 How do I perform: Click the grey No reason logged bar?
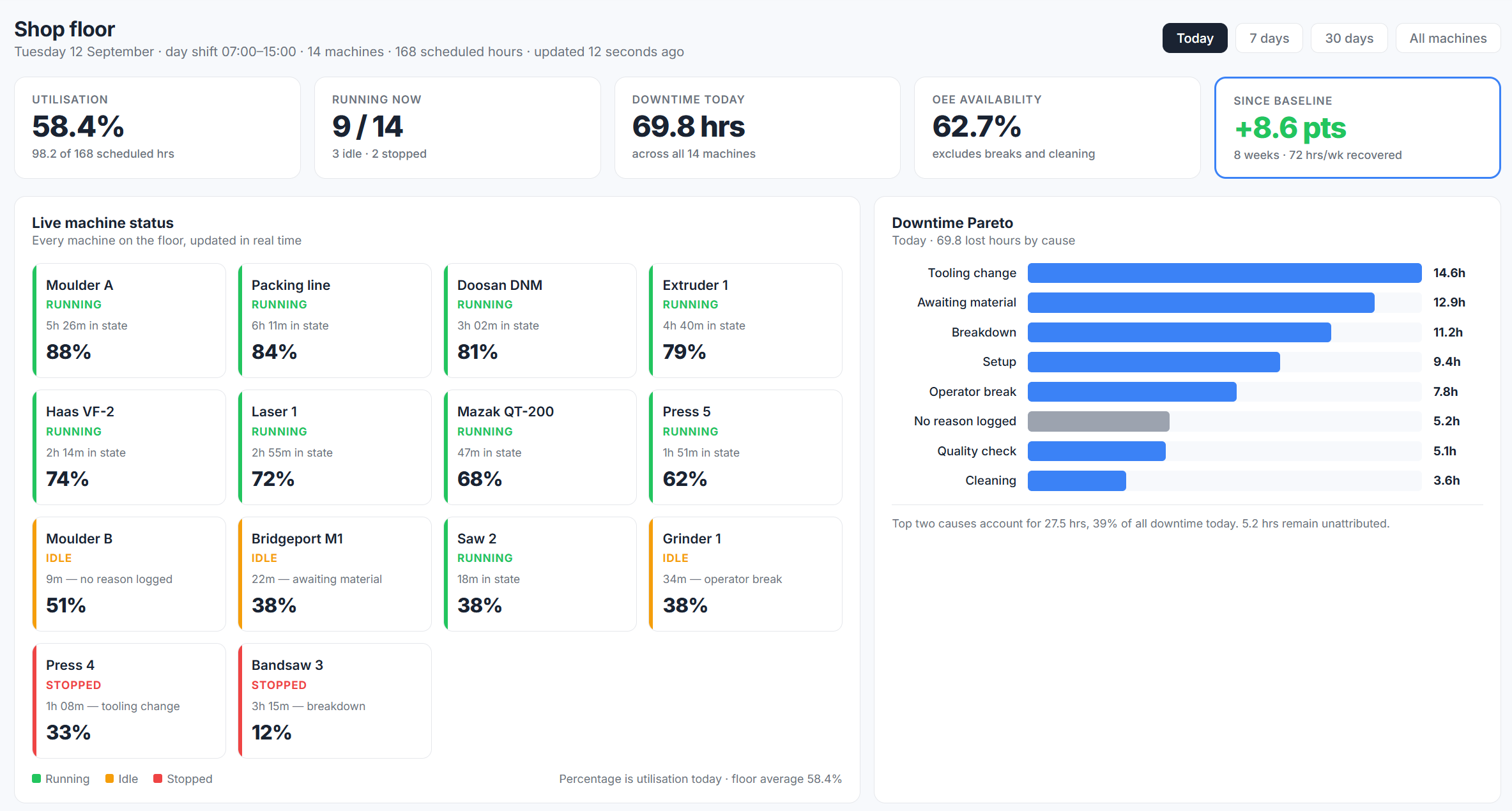click(1099, 421)
